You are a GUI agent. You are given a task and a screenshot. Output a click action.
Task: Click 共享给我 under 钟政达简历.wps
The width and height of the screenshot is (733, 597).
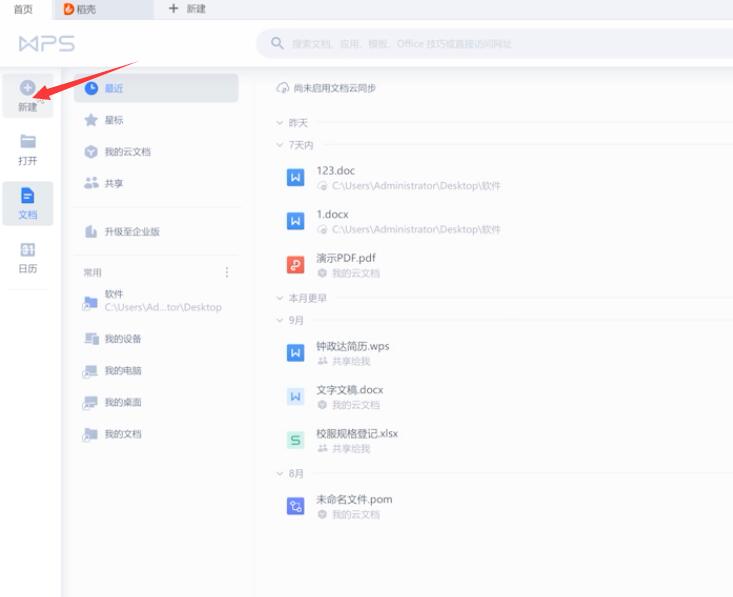click(351, 361)
